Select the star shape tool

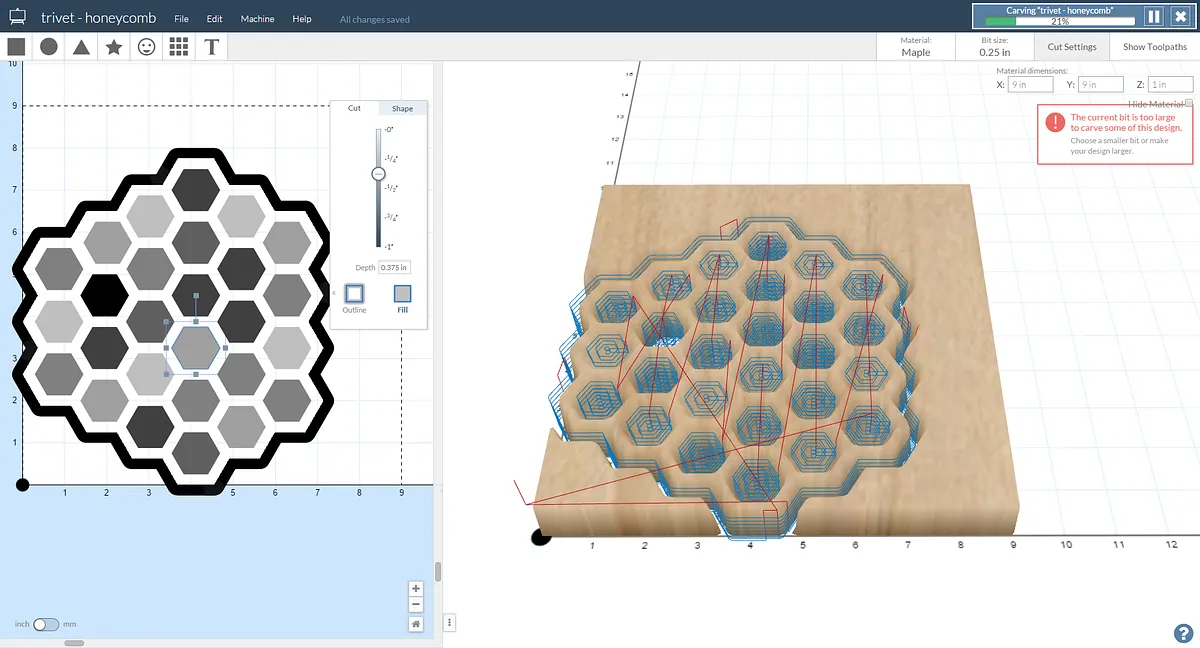coord(114,47)
